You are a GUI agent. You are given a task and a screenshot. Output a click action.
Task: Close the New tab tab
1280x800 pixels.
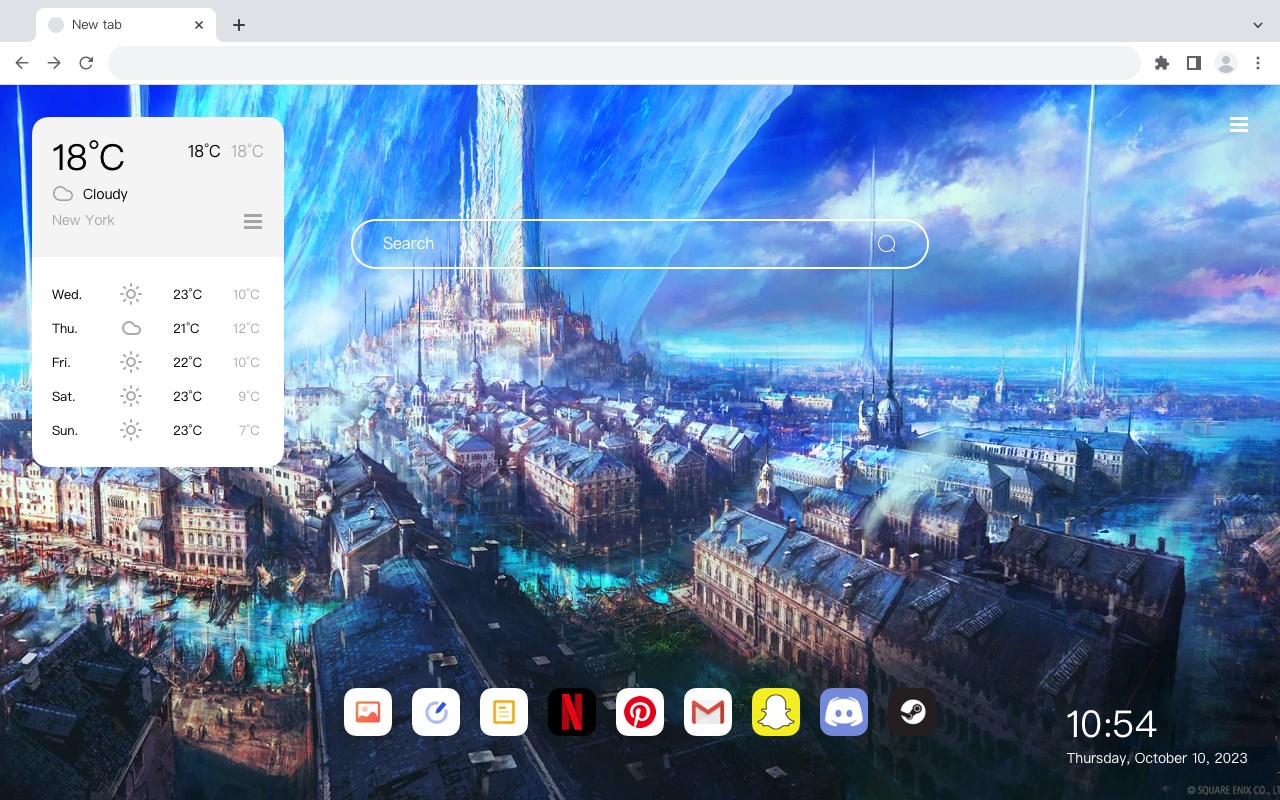pyautogui.click(x=199, y=25)
